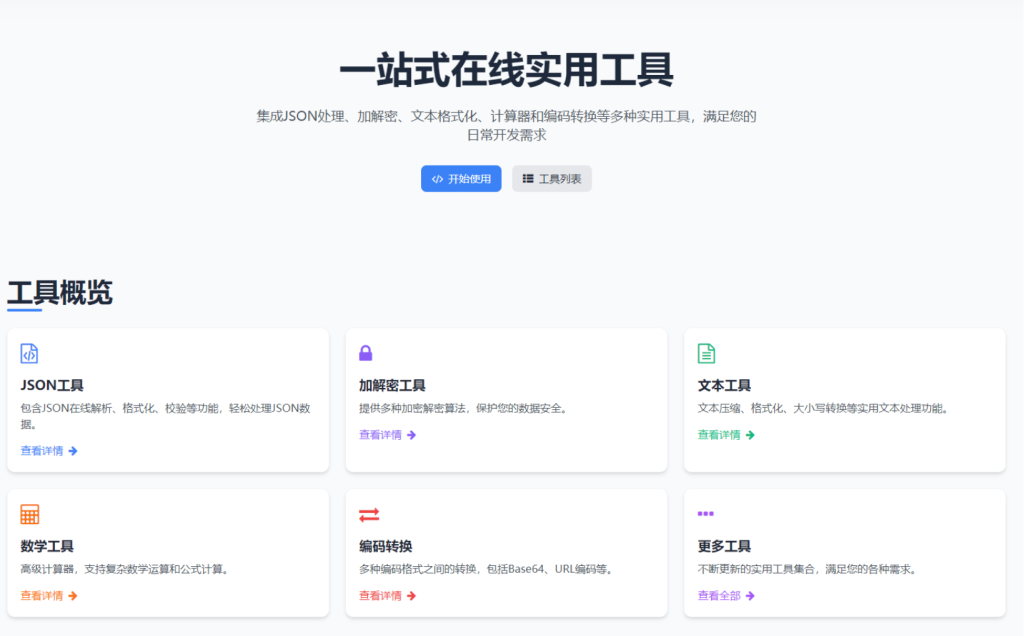
Task: Click the 工具概览 section heading
Action: pos(60,293)
